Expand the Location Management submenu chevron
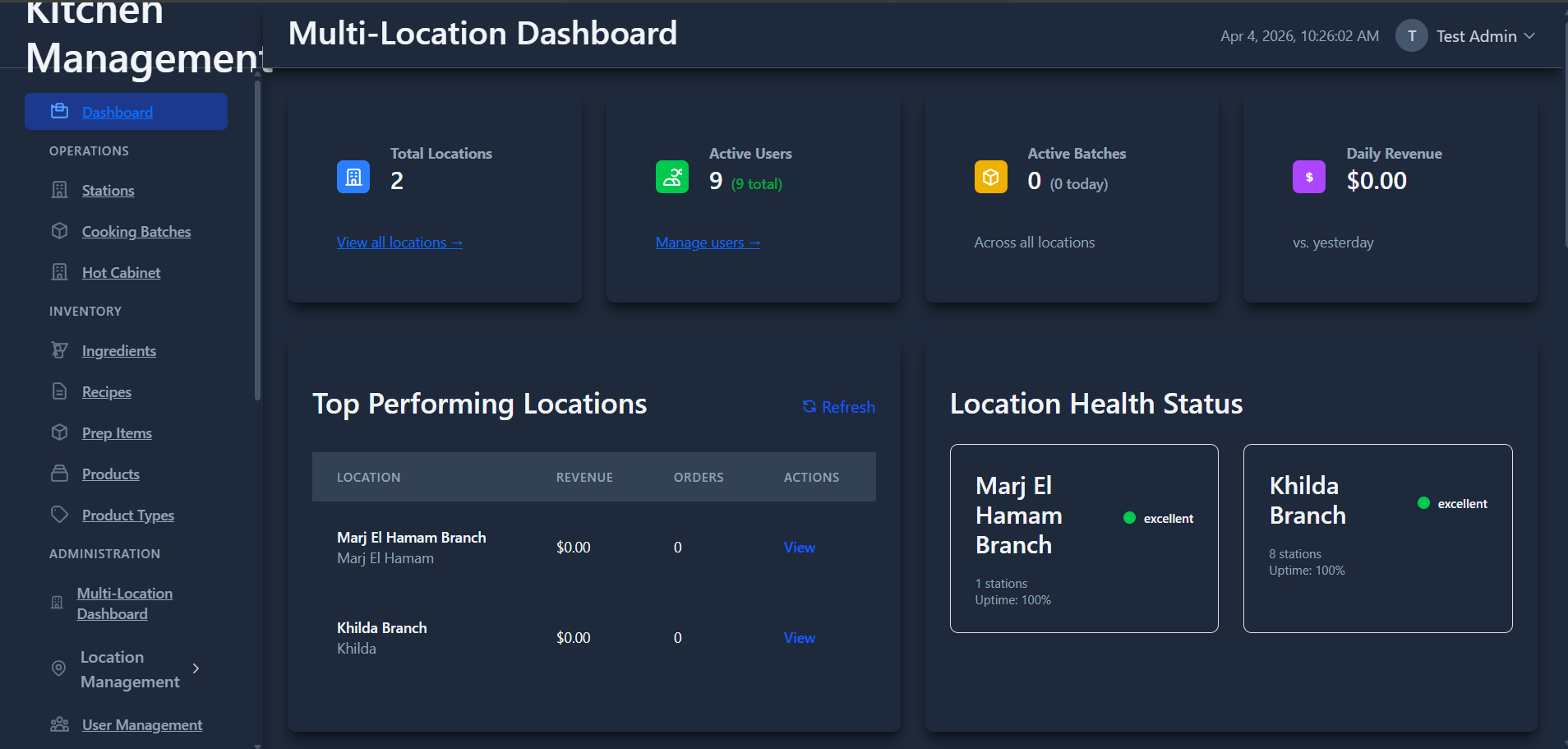The image size is (1568, 749). pos(196,668)
